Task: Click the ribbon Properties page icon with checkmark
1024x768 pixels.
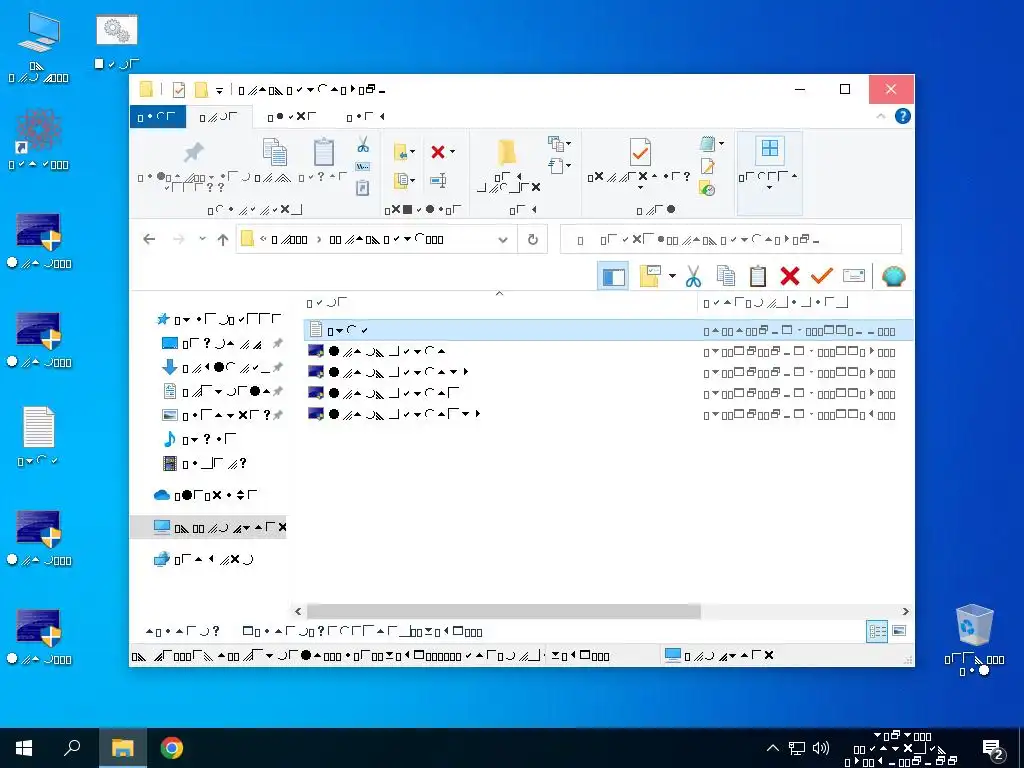Action: click(x=640, y=152)
